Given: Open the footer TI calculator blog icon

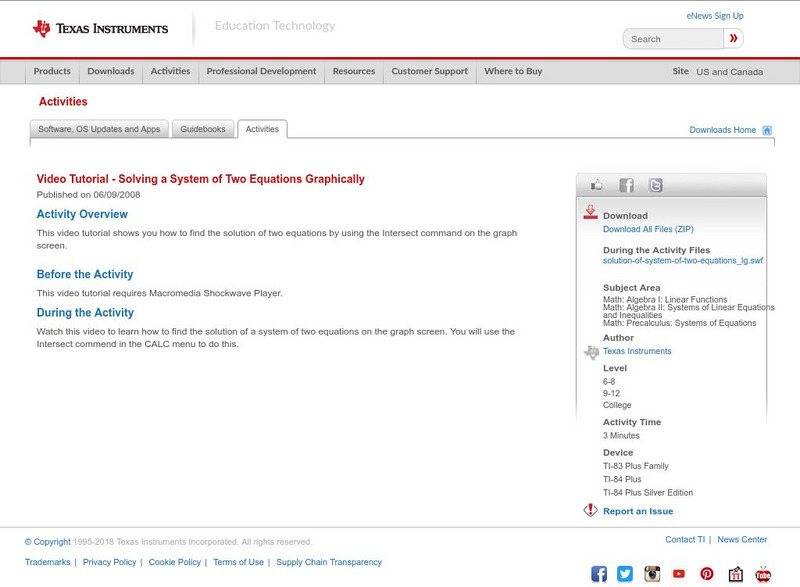Looking at the screenshot, I should tap(735, 574).
